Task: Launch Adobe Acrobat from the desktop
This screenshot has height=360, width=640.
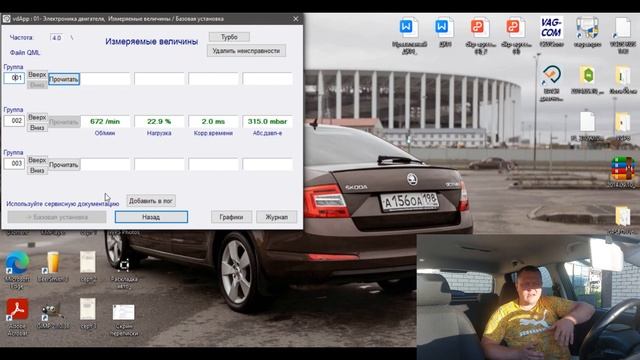Action: (x=17, y=316)
